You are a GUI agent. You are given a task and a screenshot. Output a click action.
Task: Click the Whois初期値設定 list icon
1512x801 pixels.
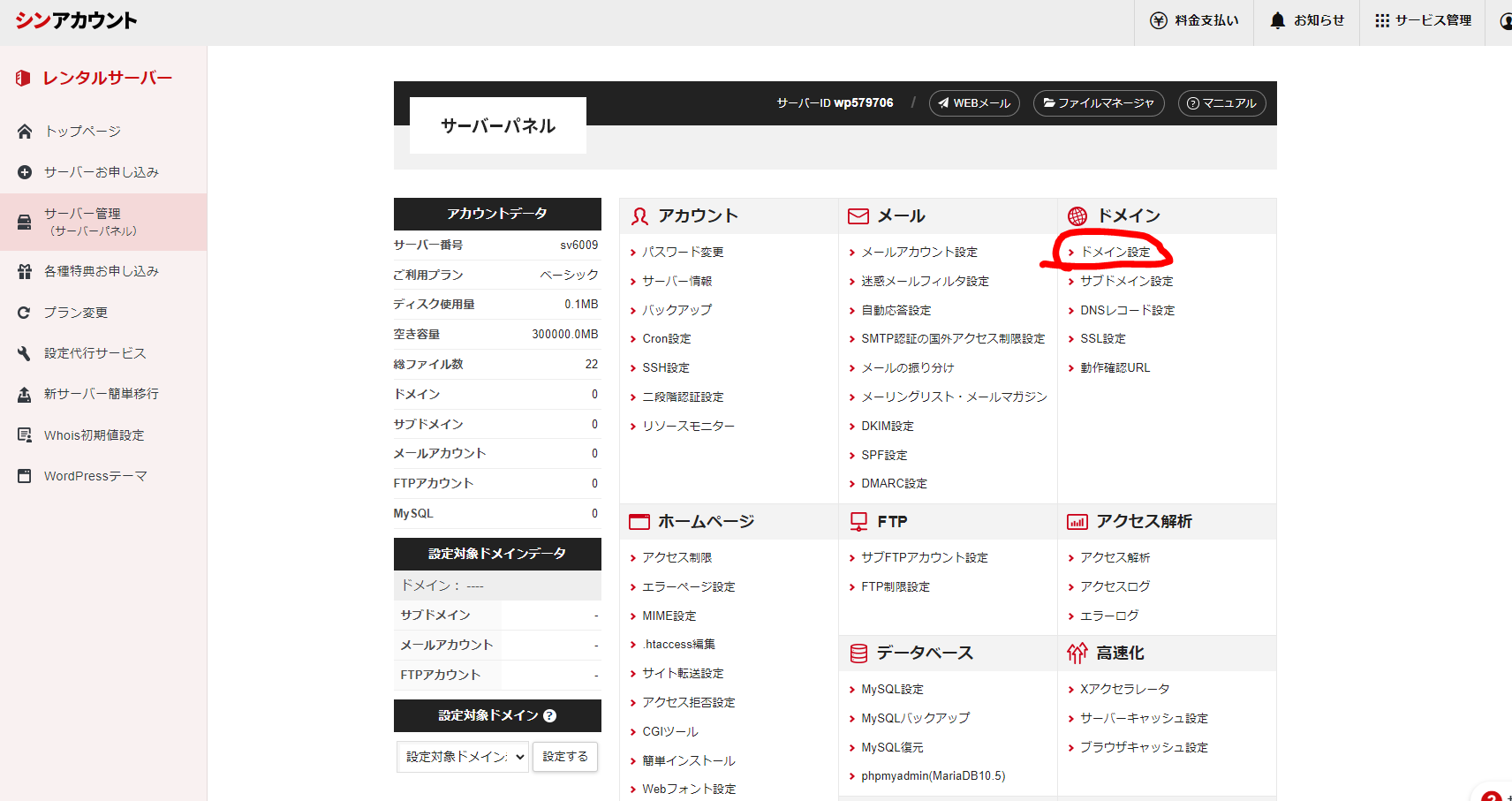point(25,435)
